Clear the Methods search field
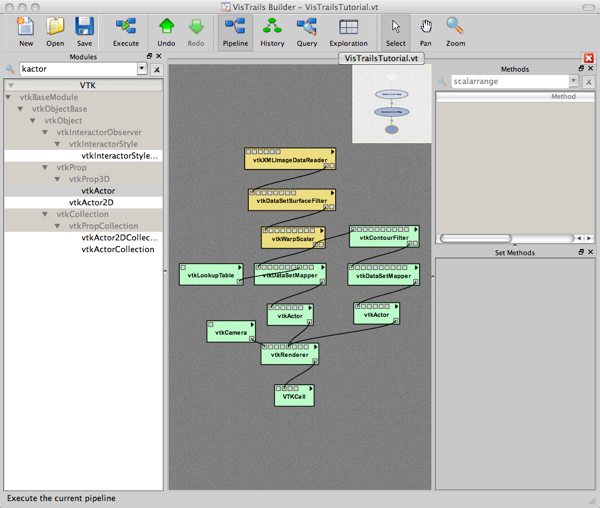The width and height of the screenshot is (600, 508). (589, 81)
